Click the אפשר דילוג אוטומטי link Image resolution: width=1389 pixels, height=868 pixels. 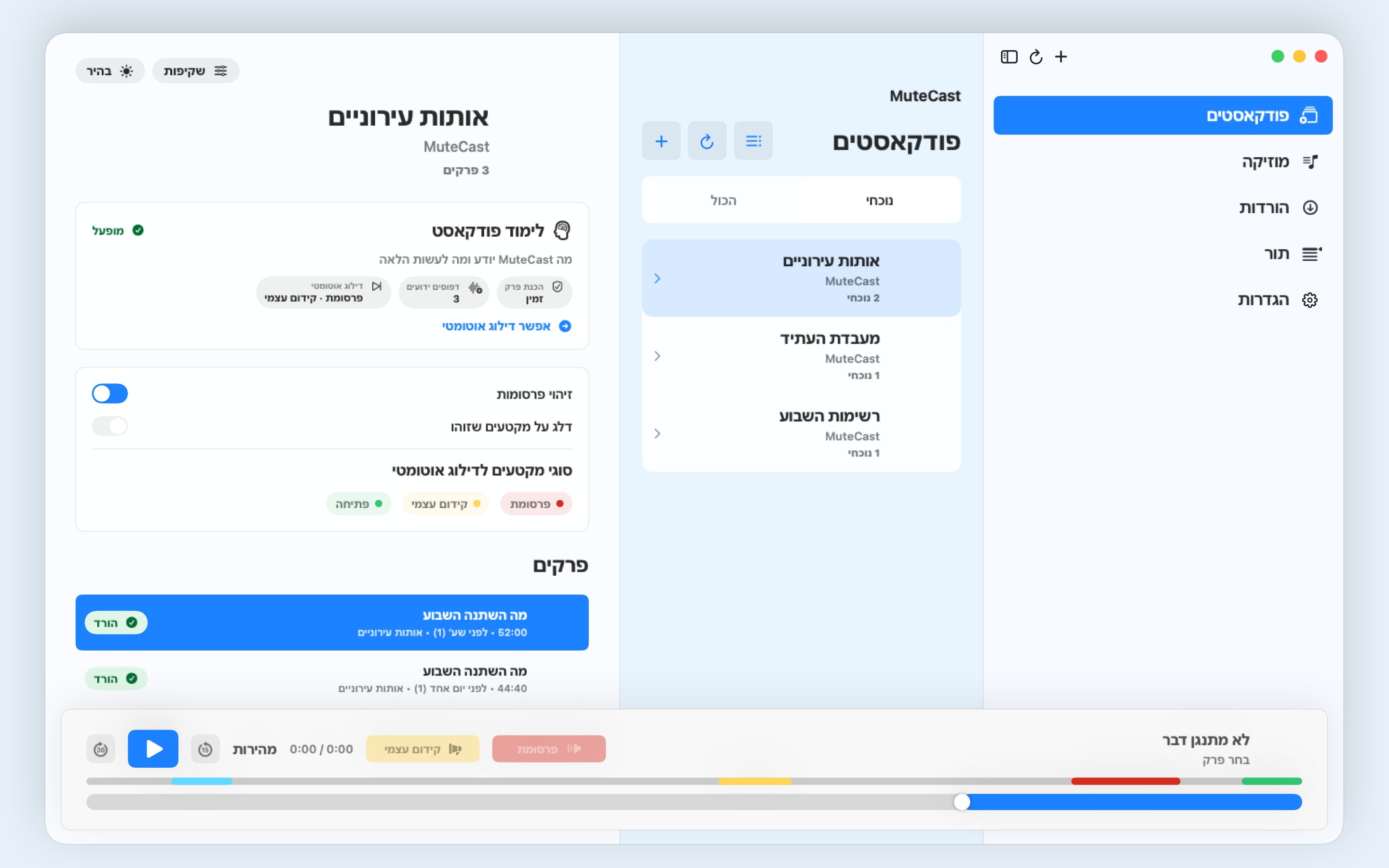(x=506, y=326)
